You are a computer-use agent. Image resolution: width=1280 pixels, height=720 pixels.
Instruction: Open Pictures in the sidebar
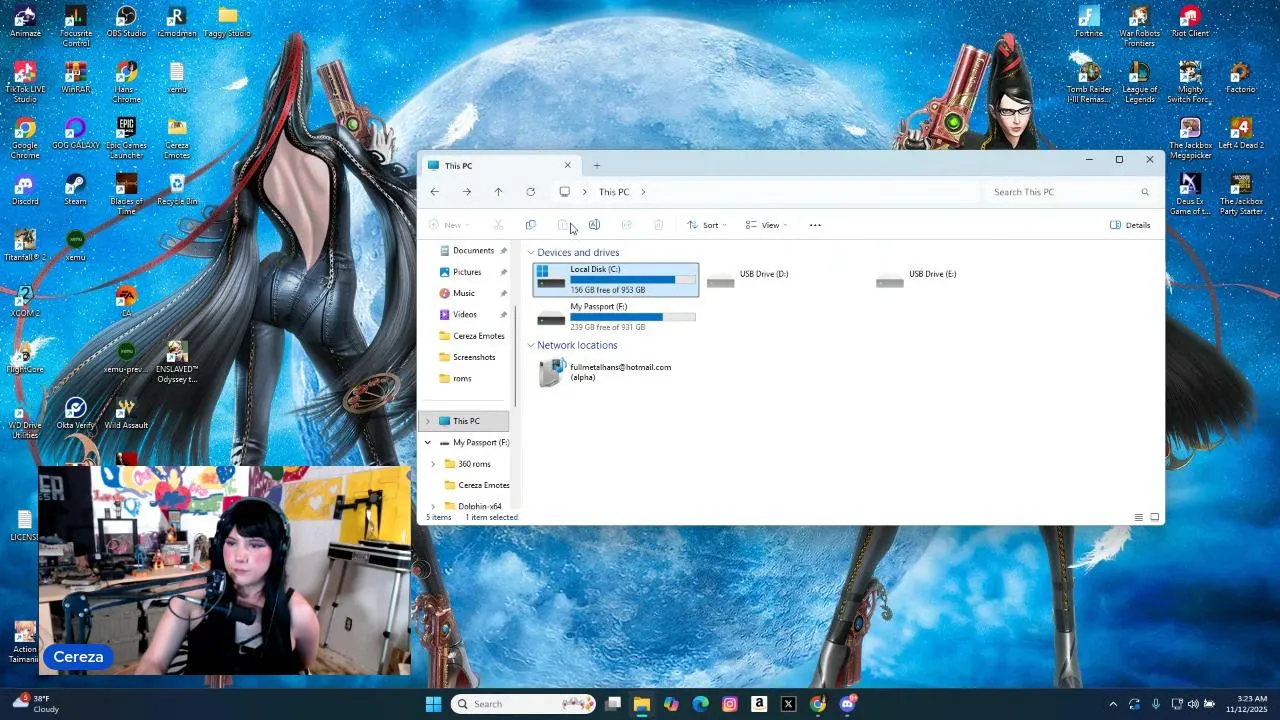click(x=467, y=272)
